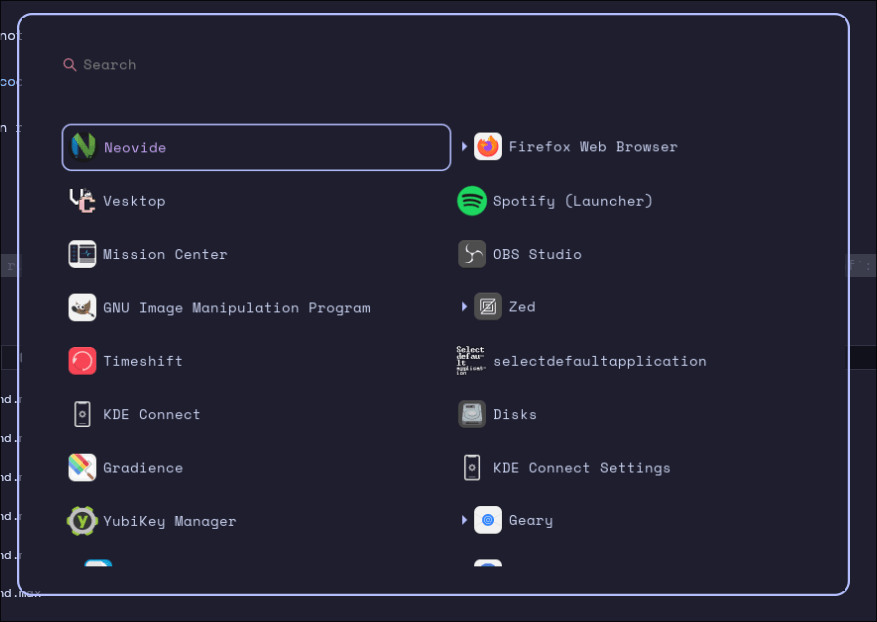Select the Mission Center icon
The width and height of the screenshot is (877, 622).
(82, 254)
